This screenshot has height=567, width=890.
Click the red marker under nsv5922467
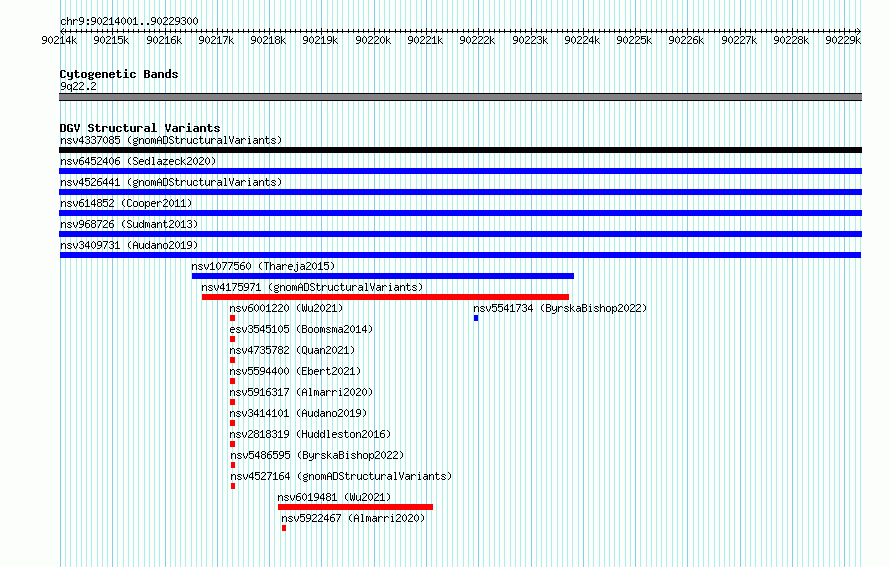click(x=284, y=528)
